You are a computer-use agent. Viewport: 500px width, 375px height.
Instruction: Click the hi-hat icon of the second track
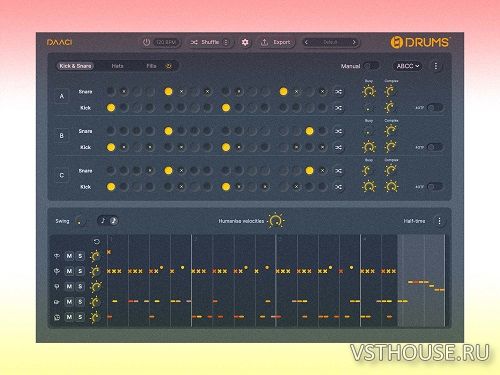57,271
